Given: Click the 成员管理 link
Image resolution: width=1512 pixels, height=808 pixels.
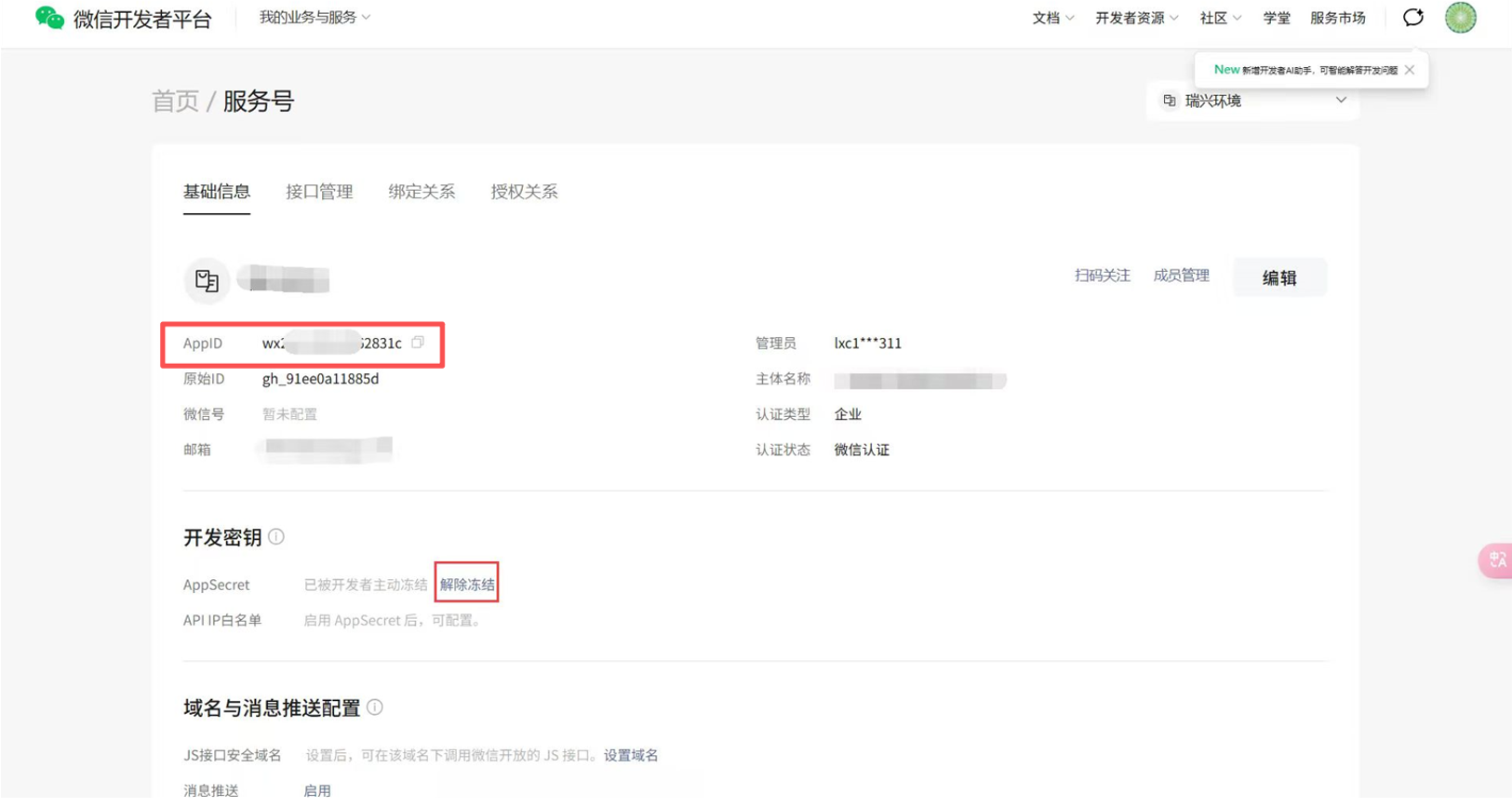Looking at the screenshot, I should [1182, 276].
